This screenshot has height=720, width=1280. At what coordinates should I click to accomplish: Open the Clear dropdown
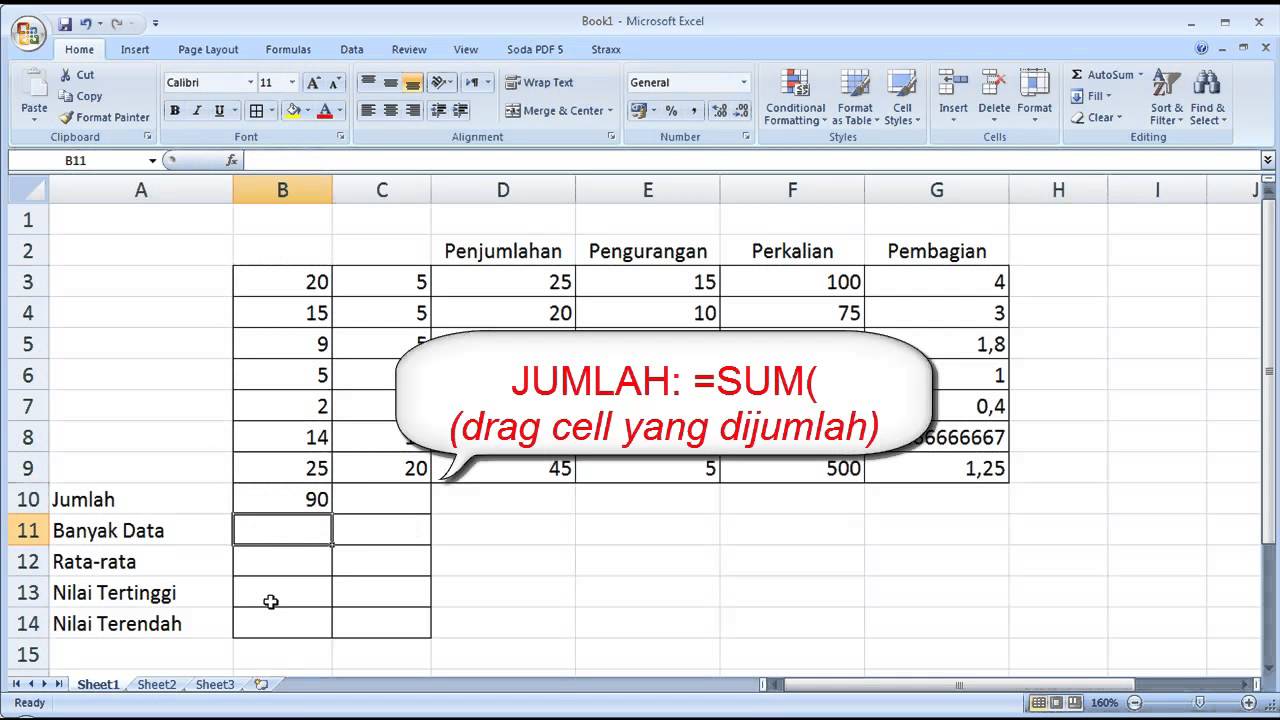(x=1096, y=117)
